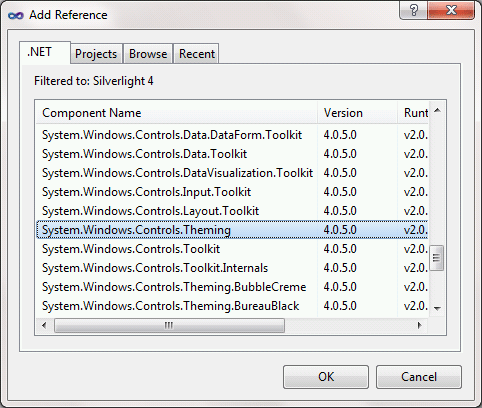Click the horizontal scrollbar right arrow
The height and width of the screenshot is (408, 482).
click(420, 325)
